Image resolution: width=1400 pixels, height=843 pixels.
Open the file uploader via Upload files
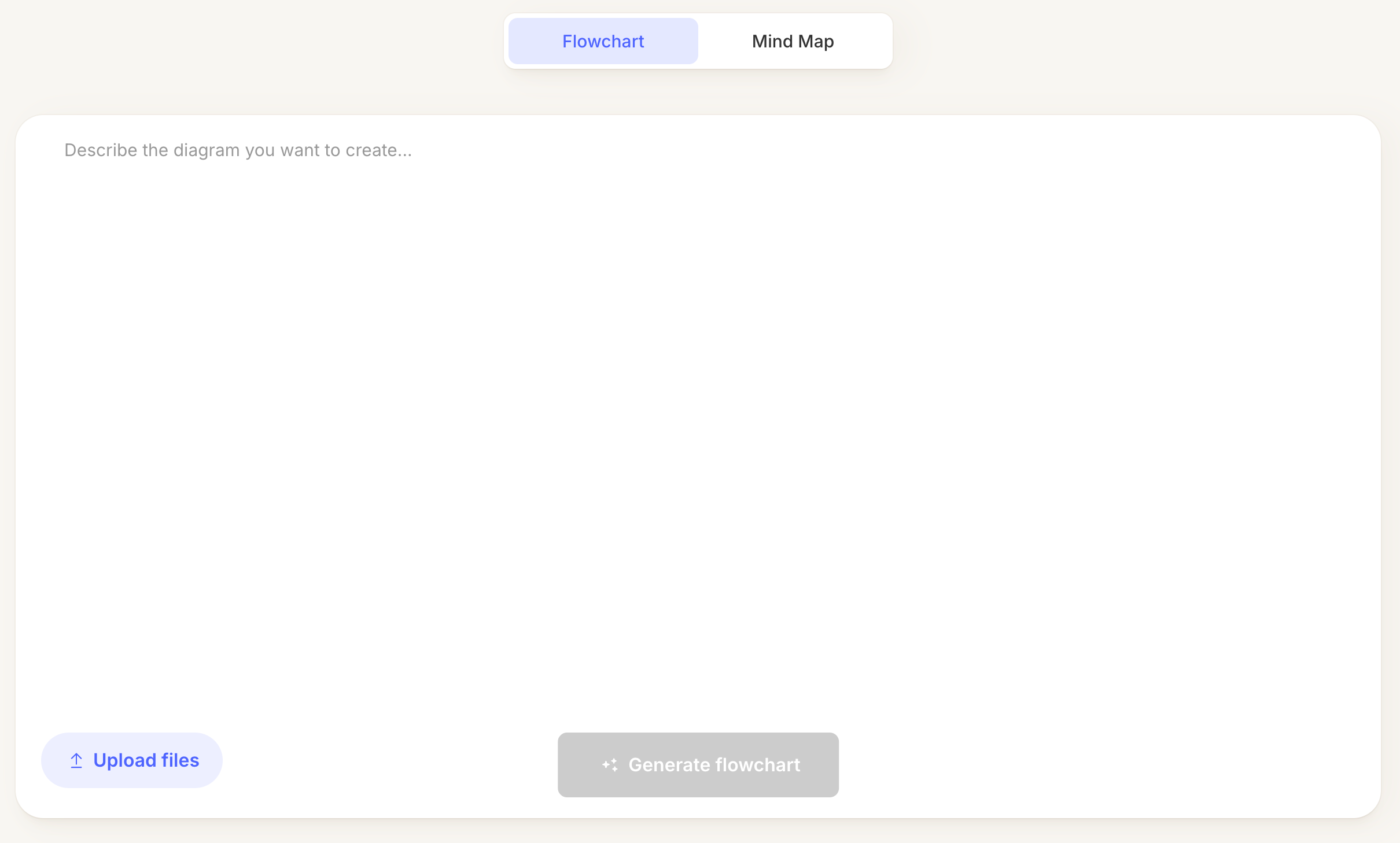pos(132,760)
